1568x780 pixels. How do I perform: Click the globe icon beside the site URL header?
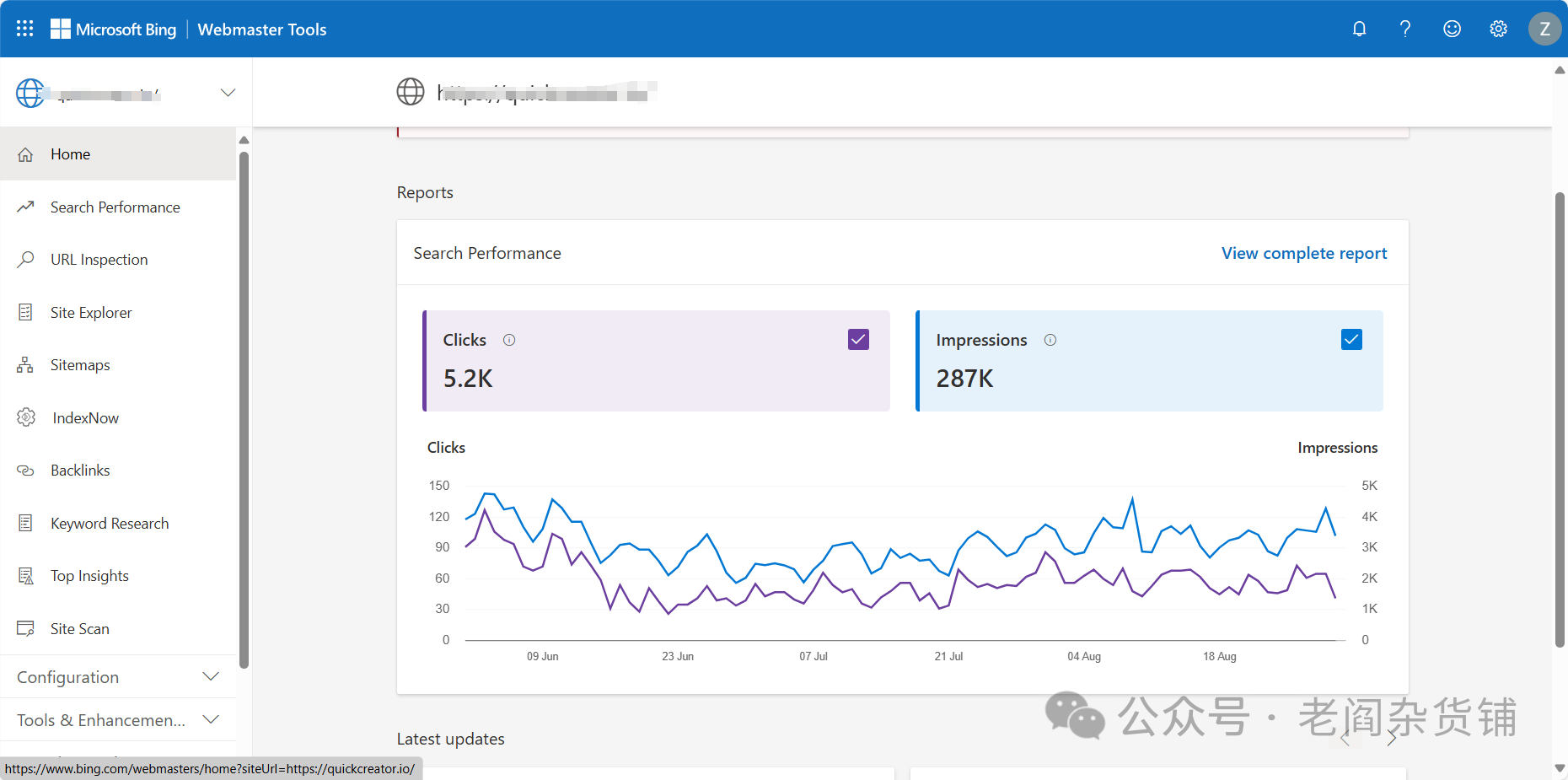pos(411,91)
